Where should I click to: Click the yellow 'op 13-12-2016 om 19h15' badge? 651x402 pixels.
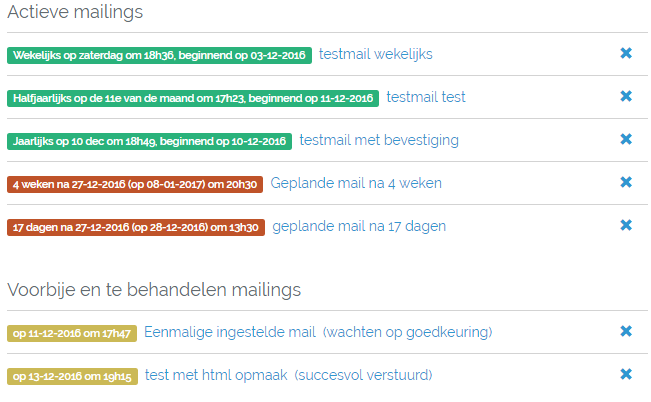click(72, 376)
